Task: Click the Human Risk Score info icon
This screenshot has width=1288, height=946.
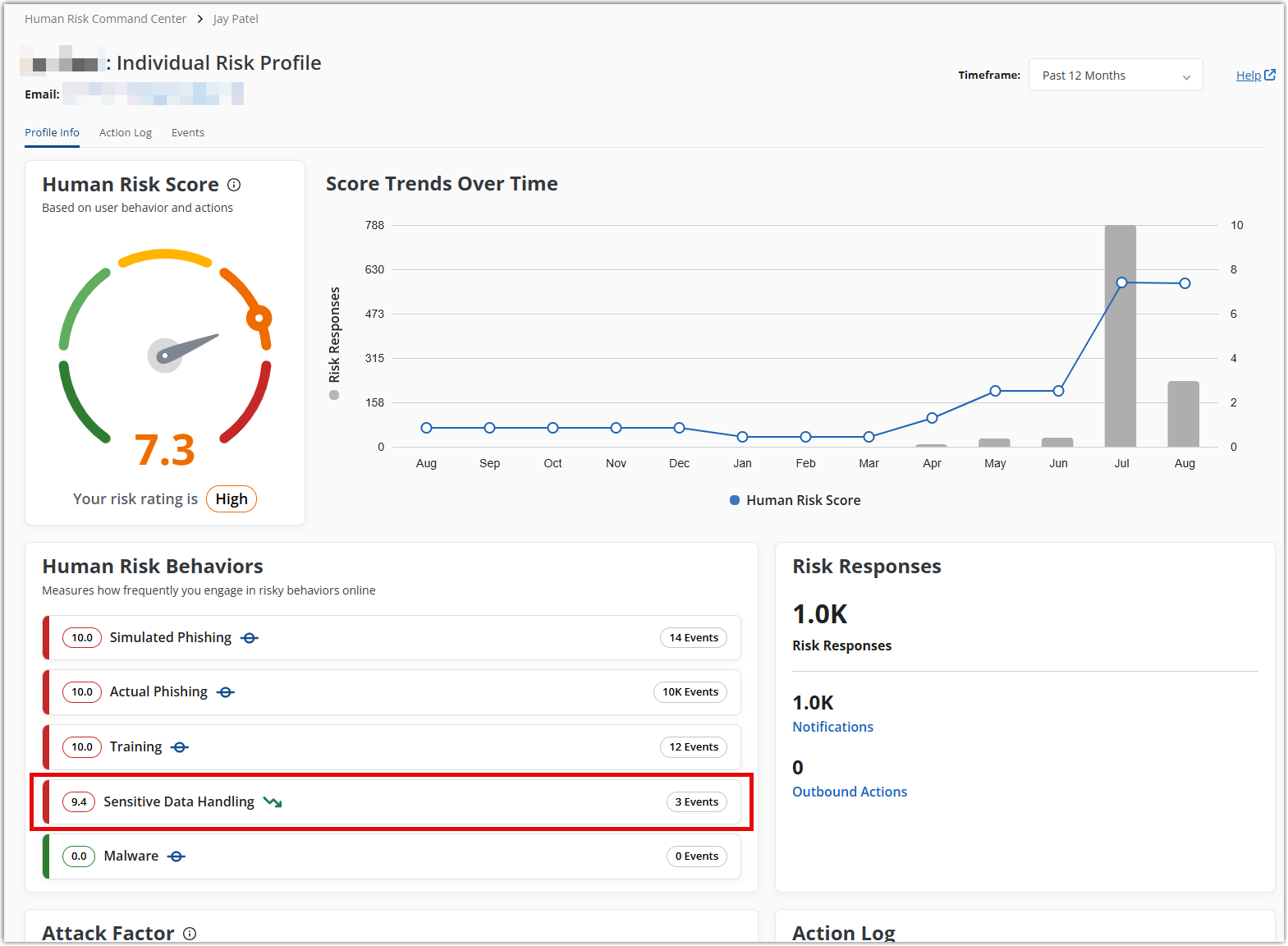Action: [234, 185]
